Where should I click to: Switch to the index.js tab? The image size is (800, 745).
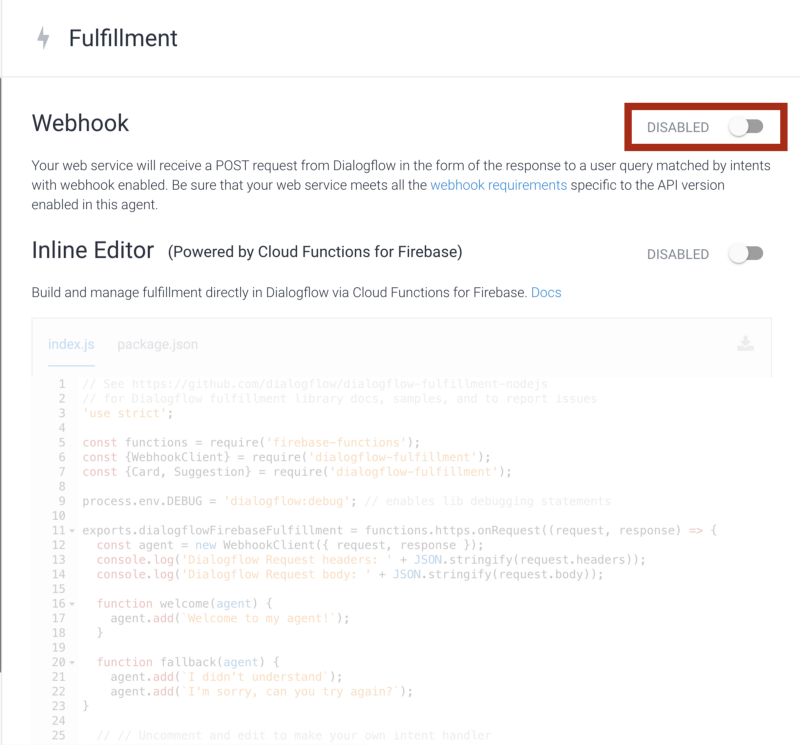(x=71, y=344)
